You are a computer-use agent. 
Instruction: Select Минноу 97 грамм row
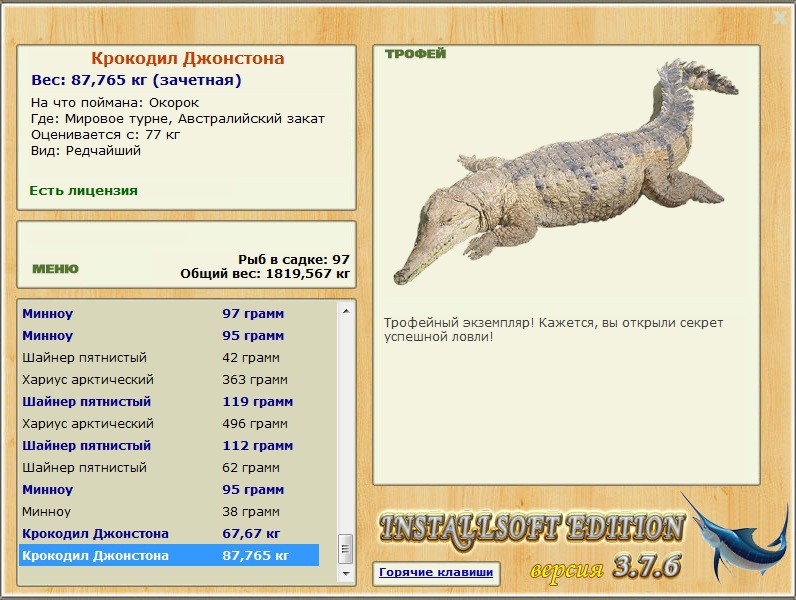(x=170, y=314)
